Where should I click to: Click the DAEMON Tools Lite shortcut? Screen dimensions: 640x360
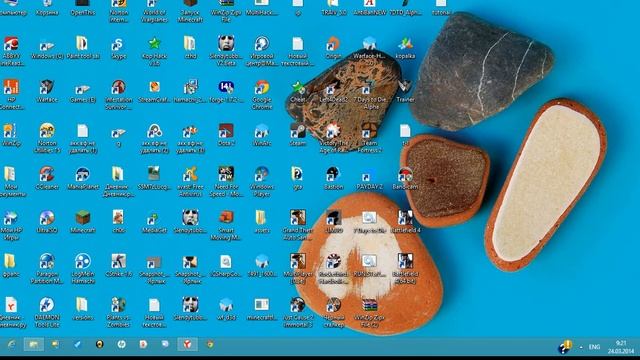tap(47, 312)
